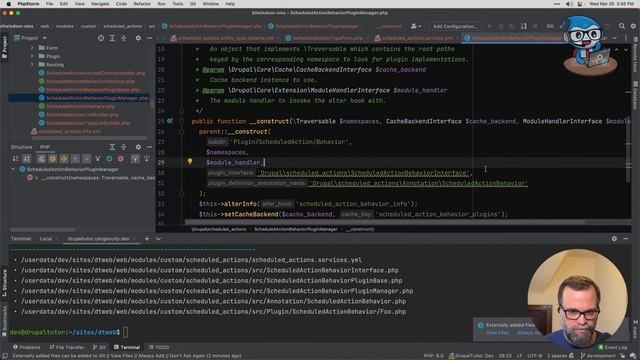This screenshot has height=360, width=640.
Task: Click the Apple menu logo
Action: tap(8, 4)
